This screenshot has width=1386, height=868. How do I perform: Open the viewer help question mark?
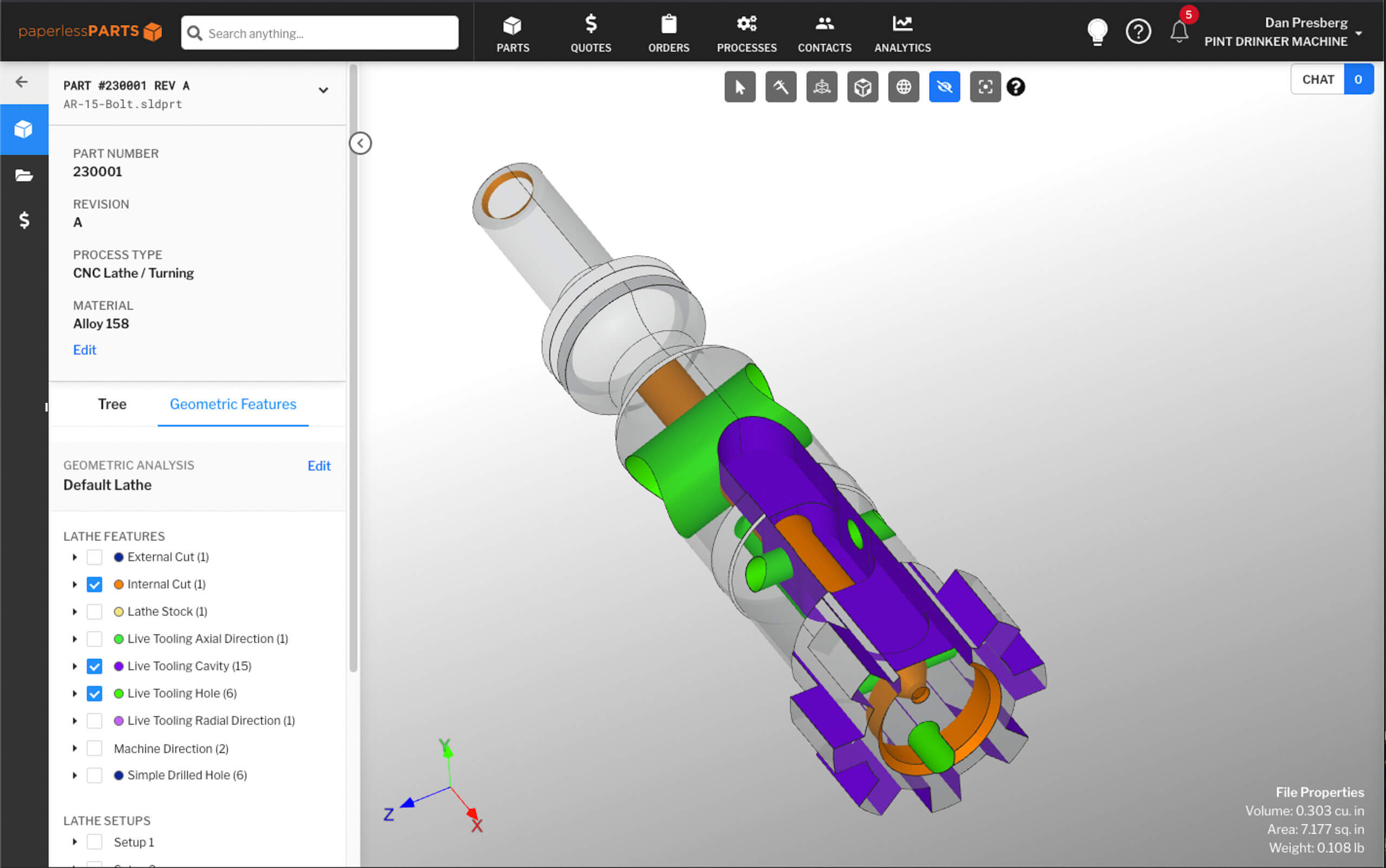[1016, 87]
